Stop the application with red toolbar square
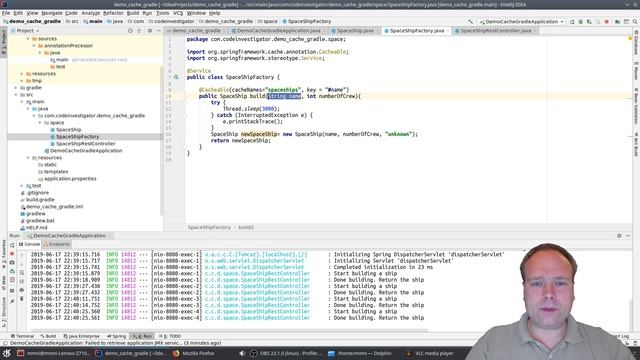Viewport: 640px width, 360px height. (x=607, y=22)
